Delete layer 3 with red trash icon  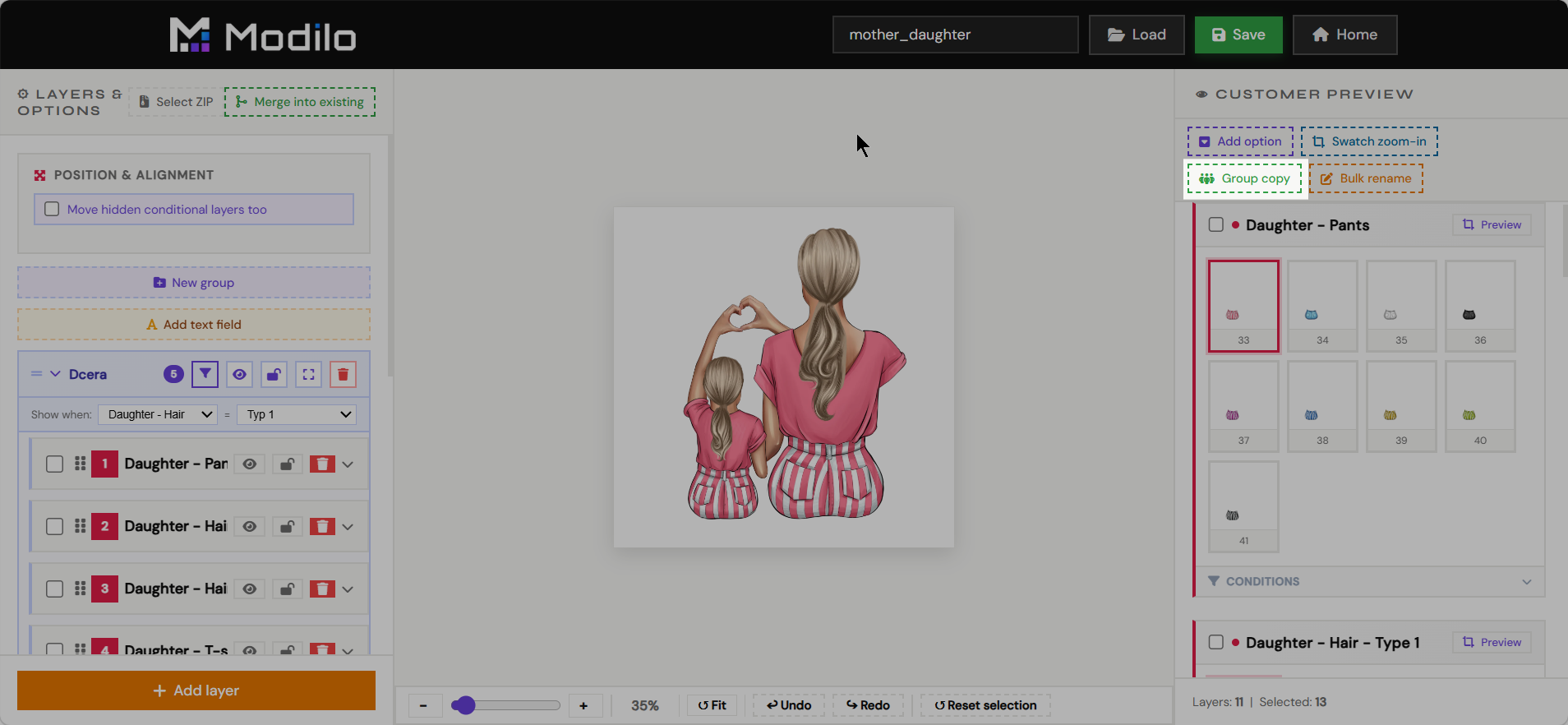[322, 589]
